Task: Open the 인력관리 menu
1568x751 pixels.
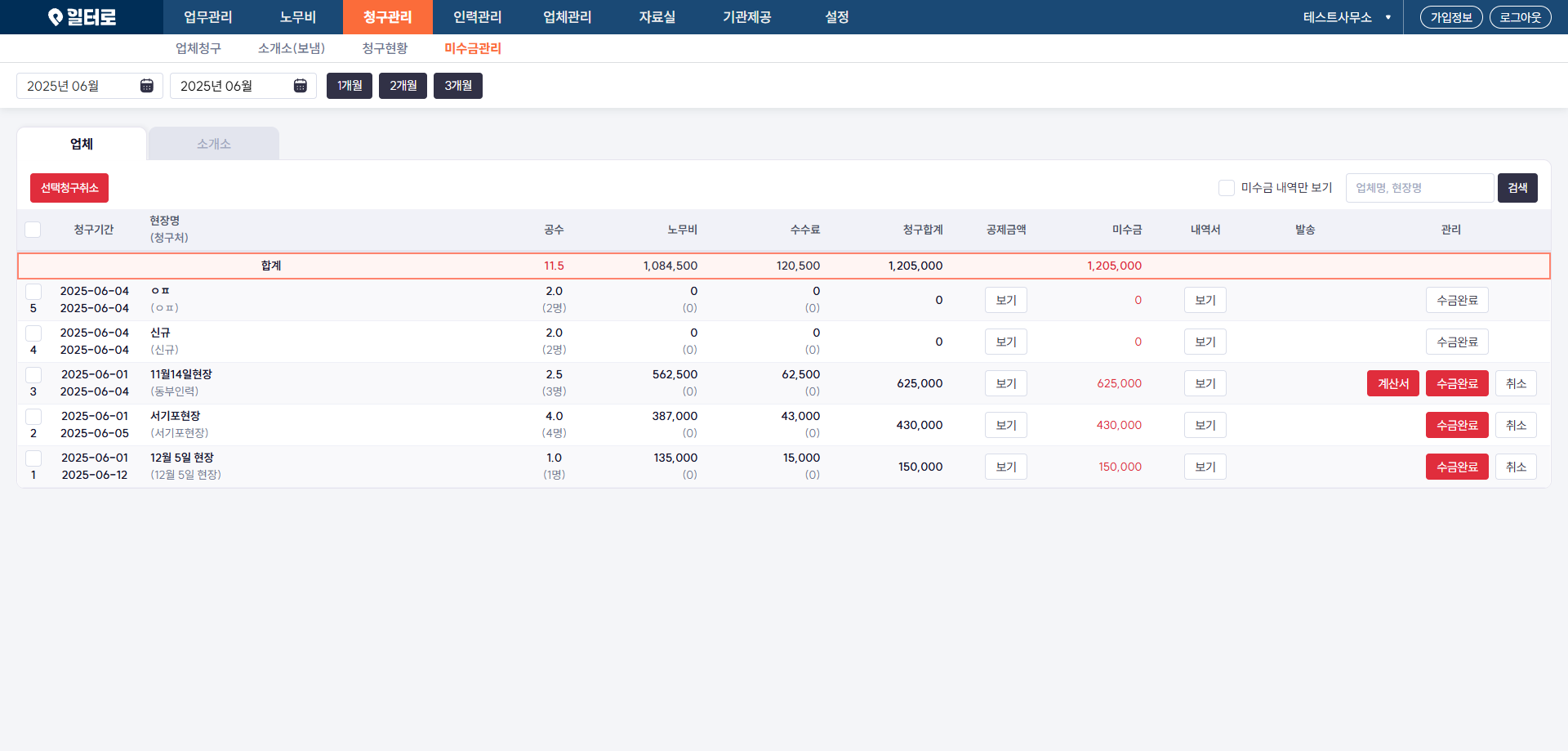Action: point(477,17)
